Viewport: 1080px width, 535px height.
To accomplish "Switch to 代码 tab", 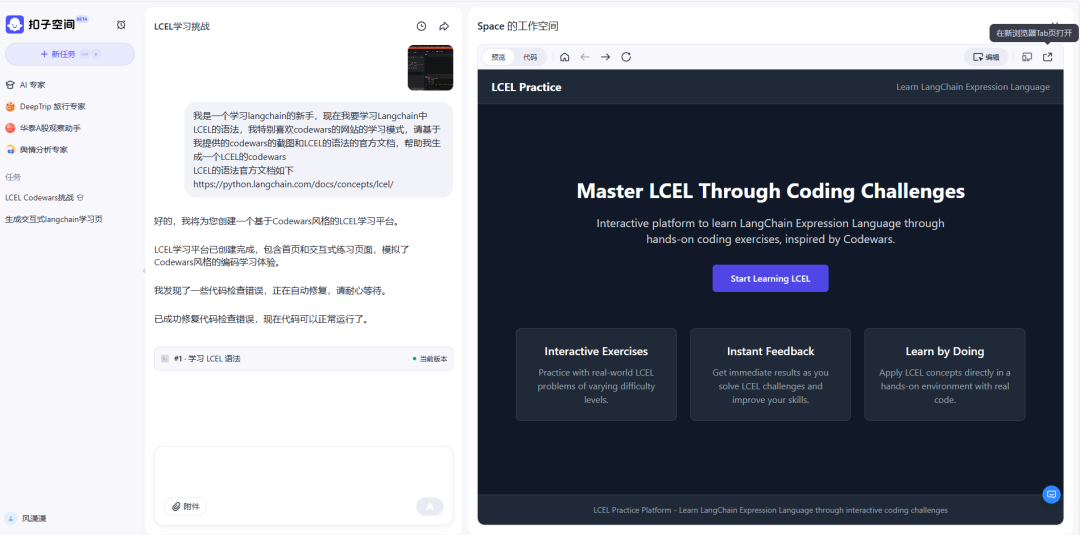I will coord(530,57).
